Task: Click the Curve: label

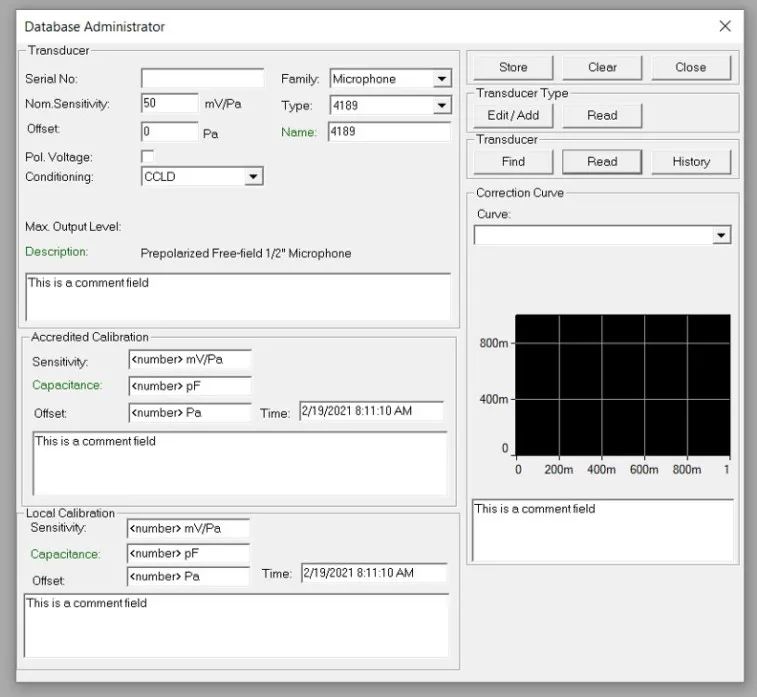Action: click(493, 214)
